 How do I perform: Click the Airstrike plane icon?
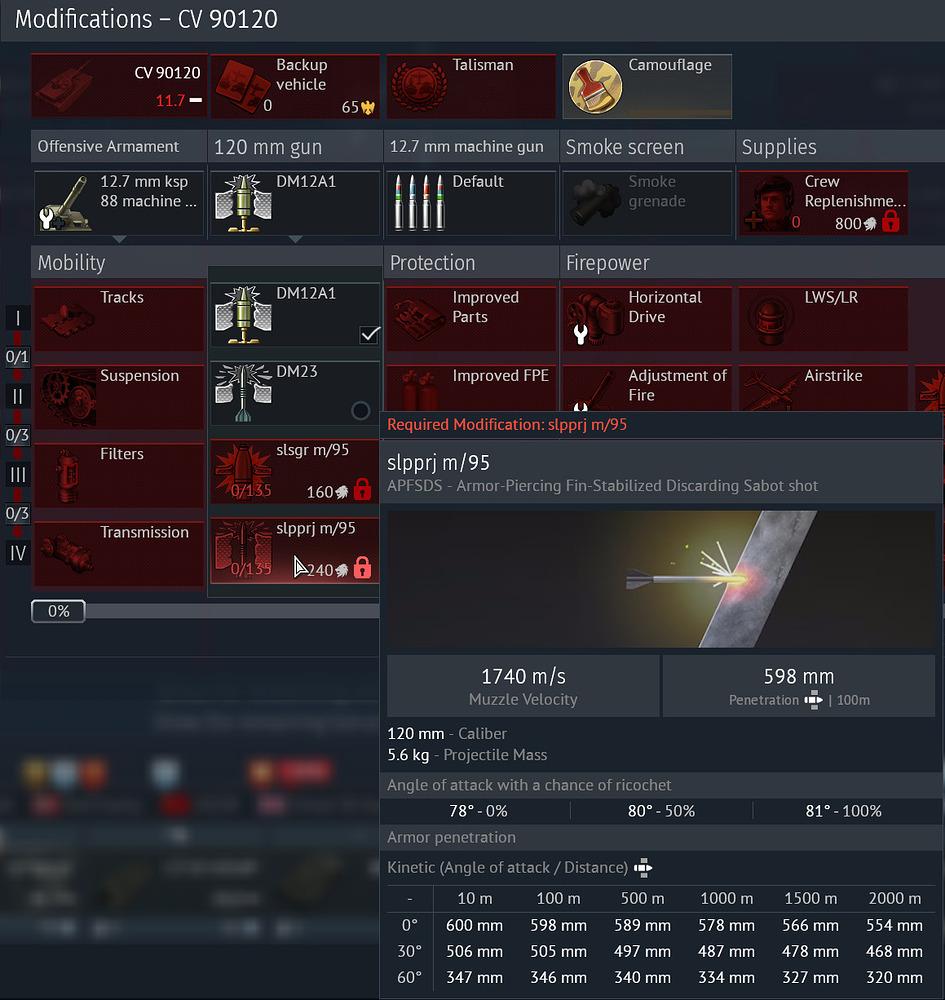[772, 390]
